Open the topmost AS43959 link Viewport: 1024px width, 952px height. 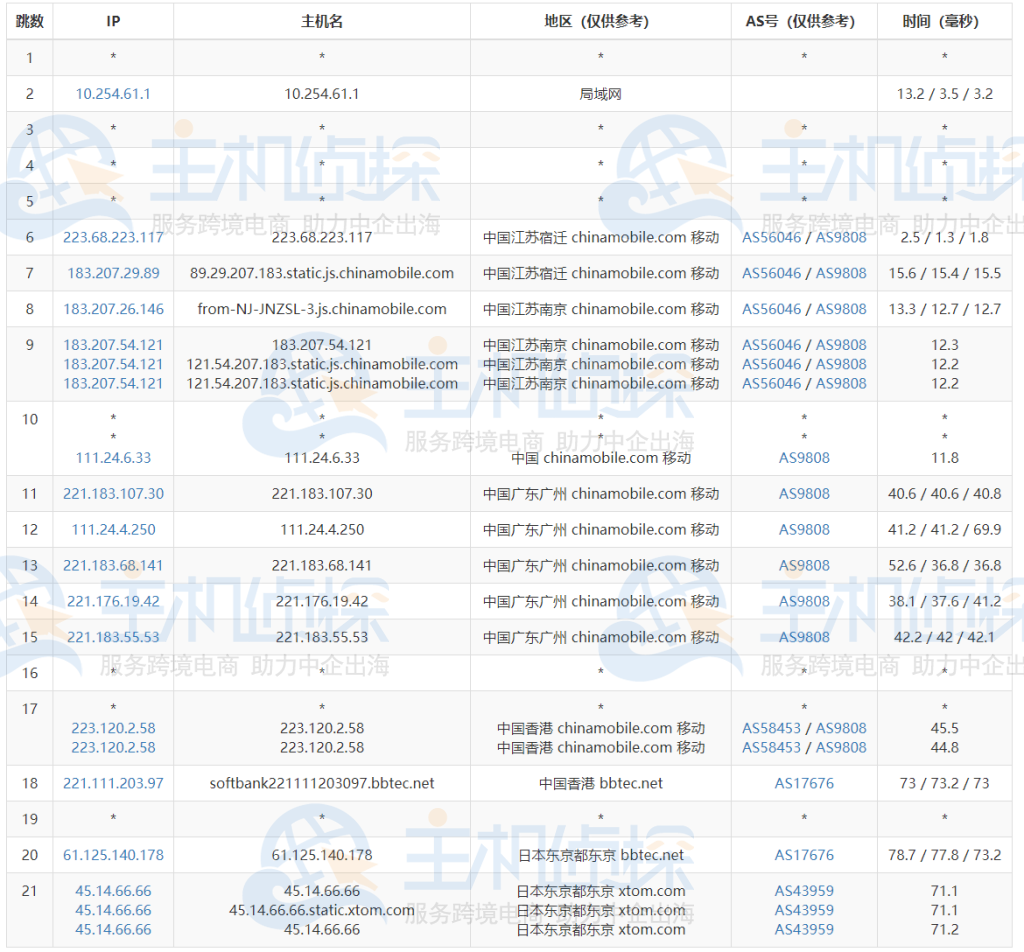click(804, 891)
